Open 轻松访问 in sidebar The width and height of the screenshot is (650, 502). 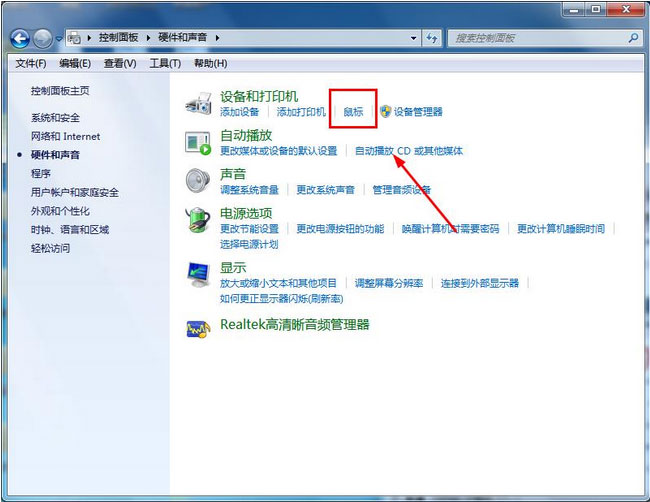click(50, 248)
